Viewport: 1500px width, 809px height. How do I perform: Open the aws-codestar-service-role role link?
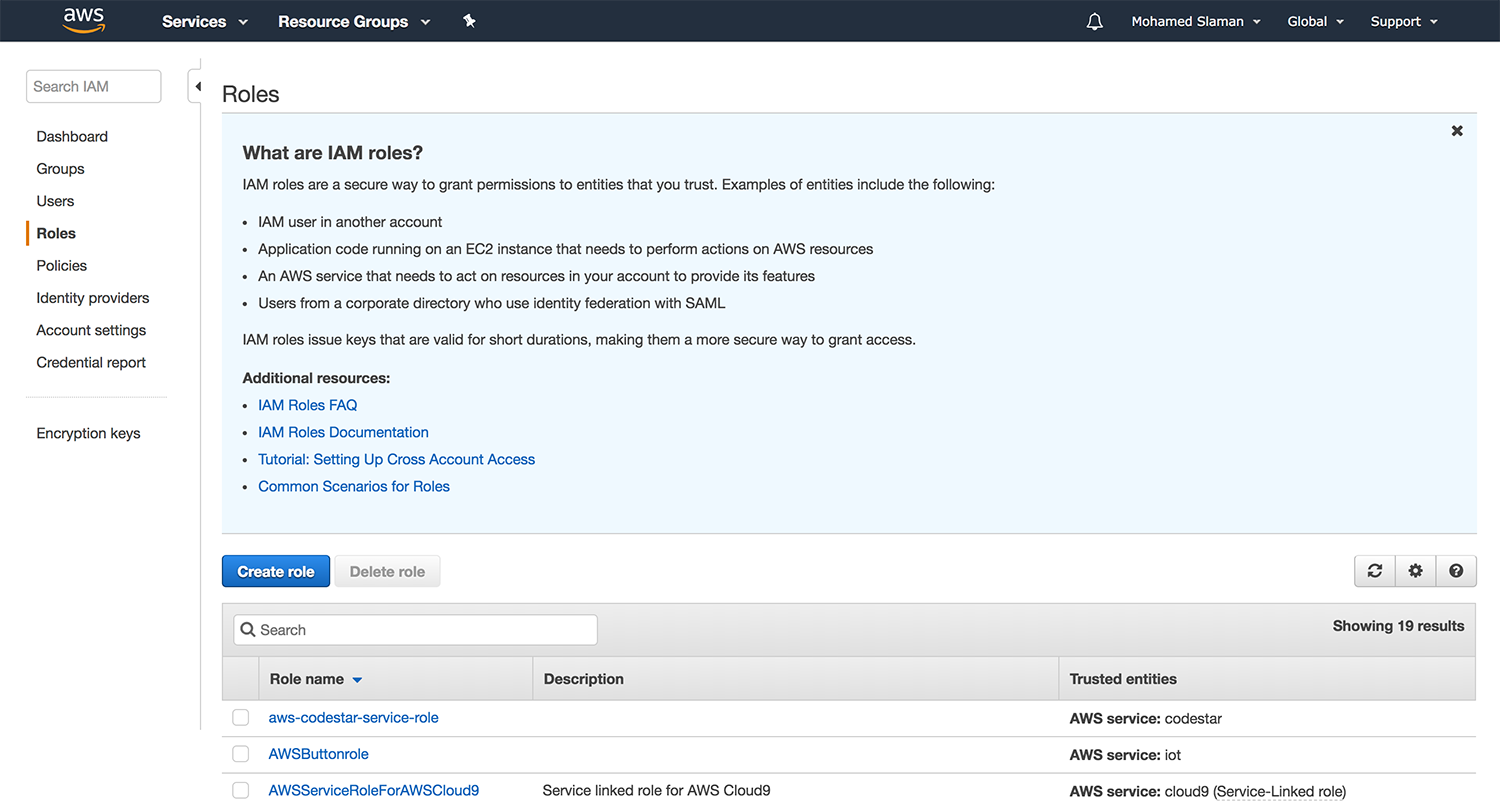click(353, 717)
